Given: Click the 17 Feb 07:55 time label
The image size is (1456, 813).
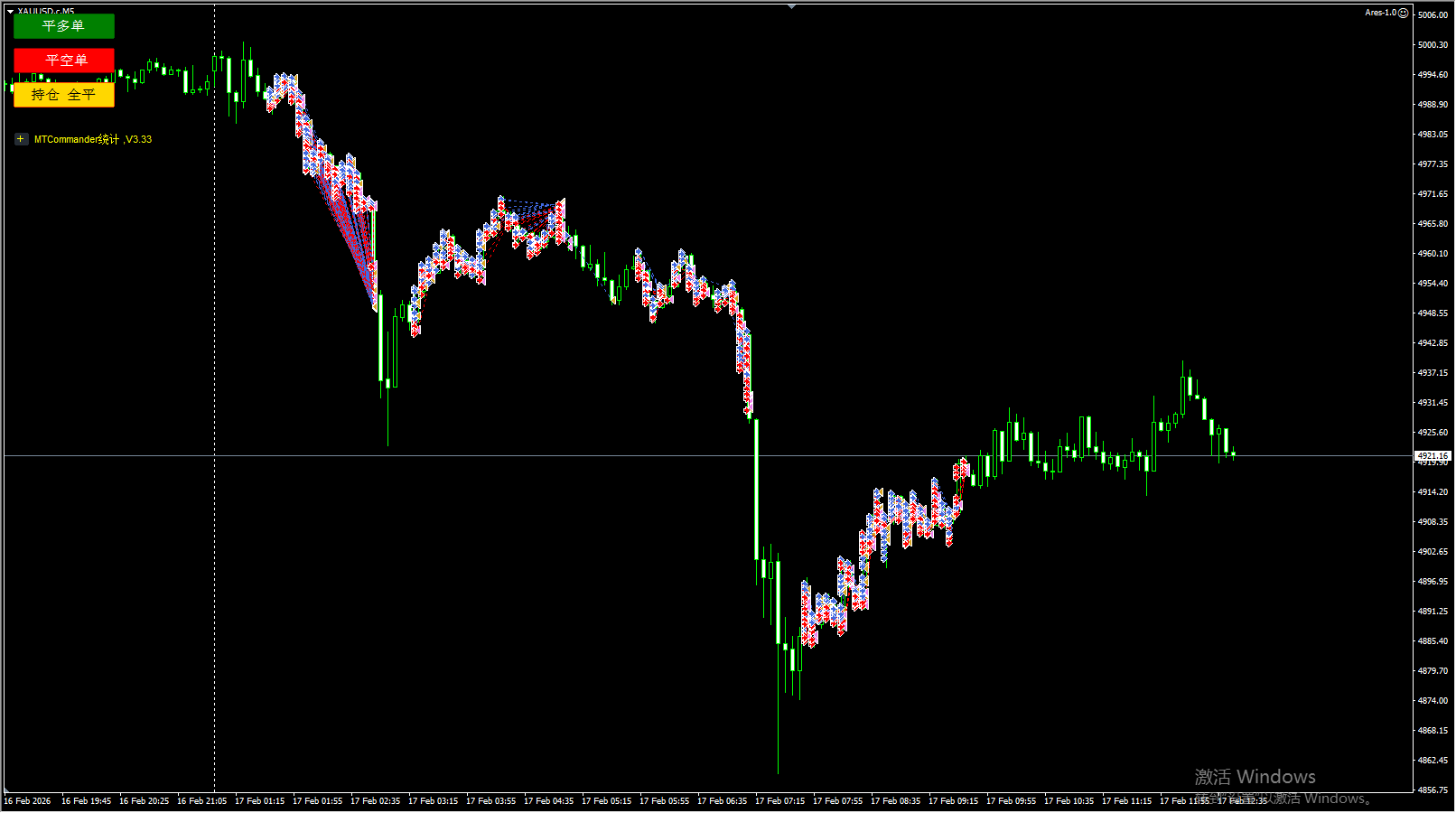Looking at the screenshot, I should (x=838, y=801).
